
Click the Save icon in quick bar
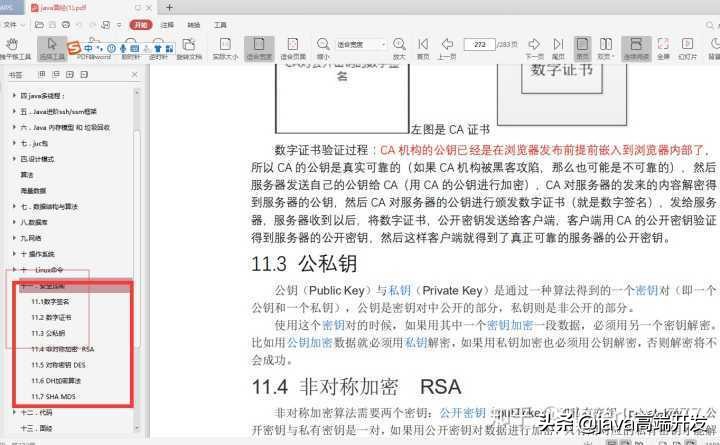(x=53, y=25)
